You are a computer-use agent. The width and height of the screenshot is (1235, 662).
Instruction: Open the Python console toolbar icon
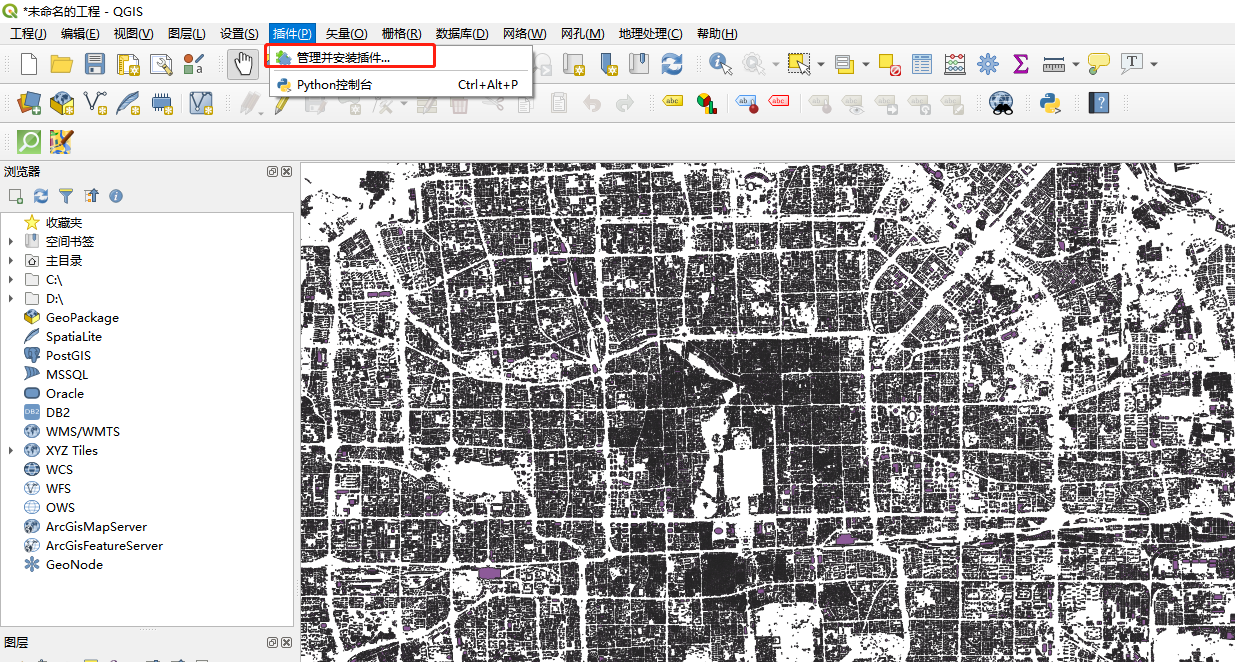(1050, 102)
